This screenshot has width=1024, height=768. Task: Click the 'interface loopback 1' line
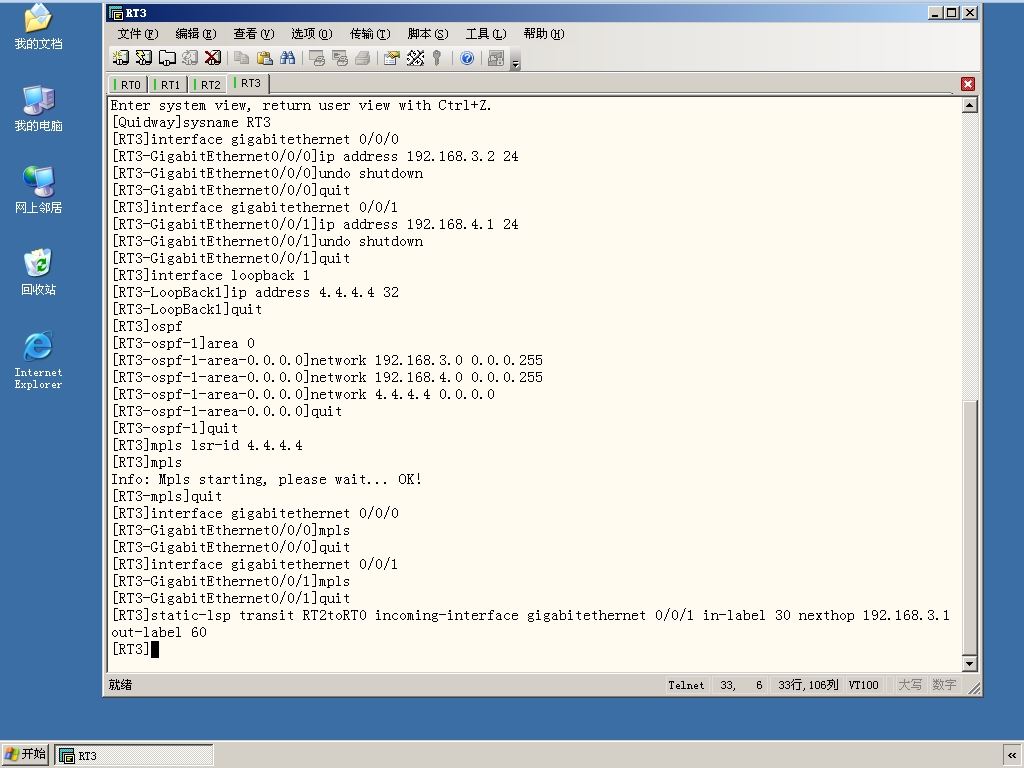pos(210,276)
